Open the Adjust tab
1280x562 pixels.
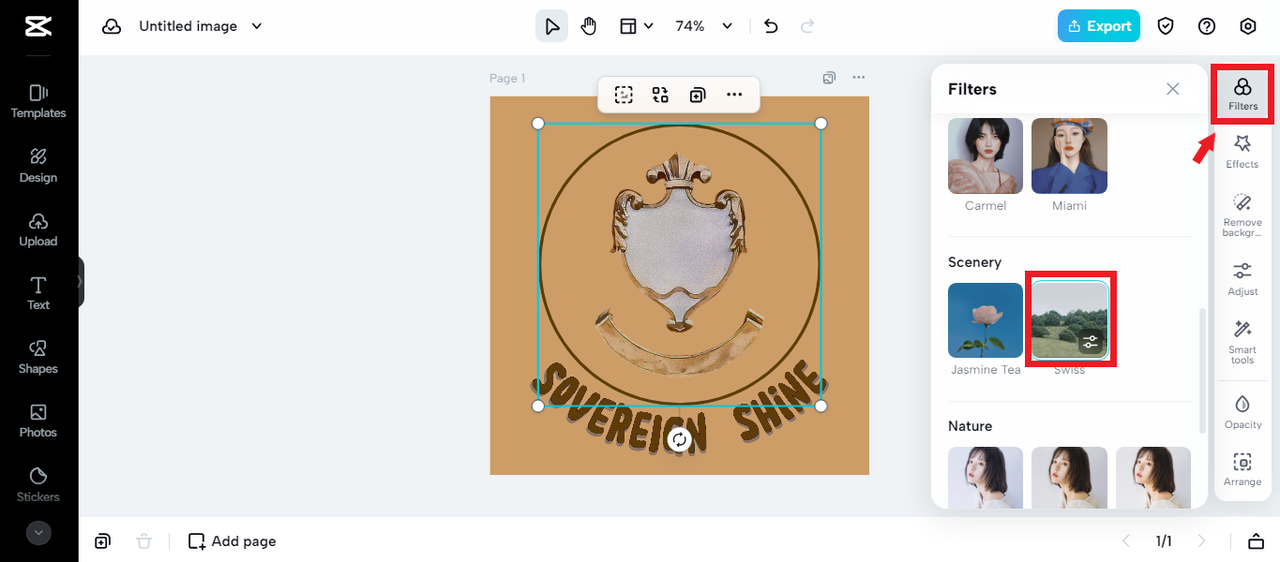pyautogui.click(x=1243, y=279)
